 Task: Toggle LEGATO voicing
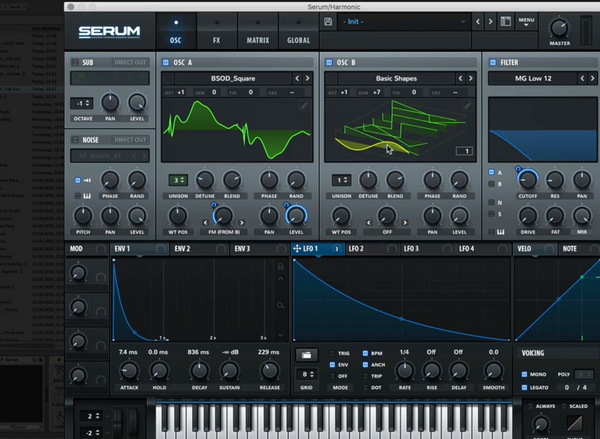pyautogui.click(x=524, y=388)
